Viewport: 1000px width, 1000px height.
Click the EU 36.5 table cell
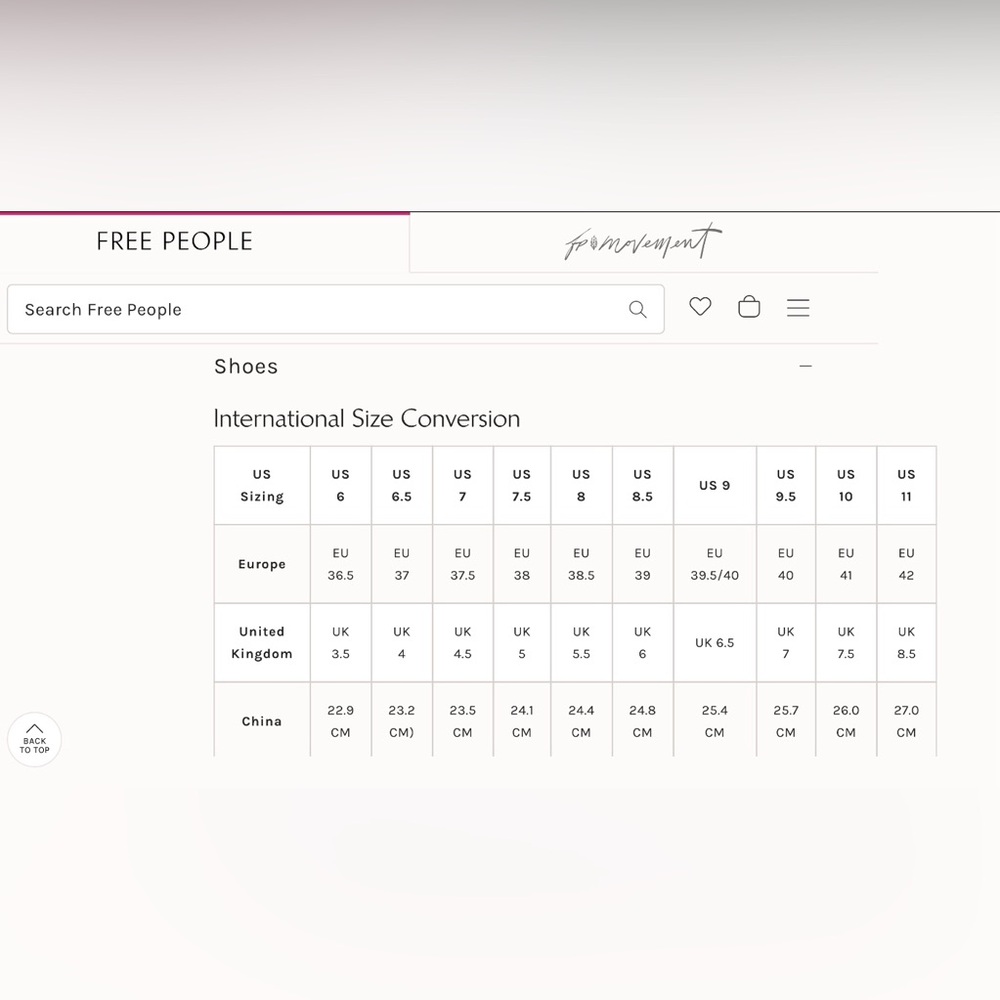click(x=341, y=564)
